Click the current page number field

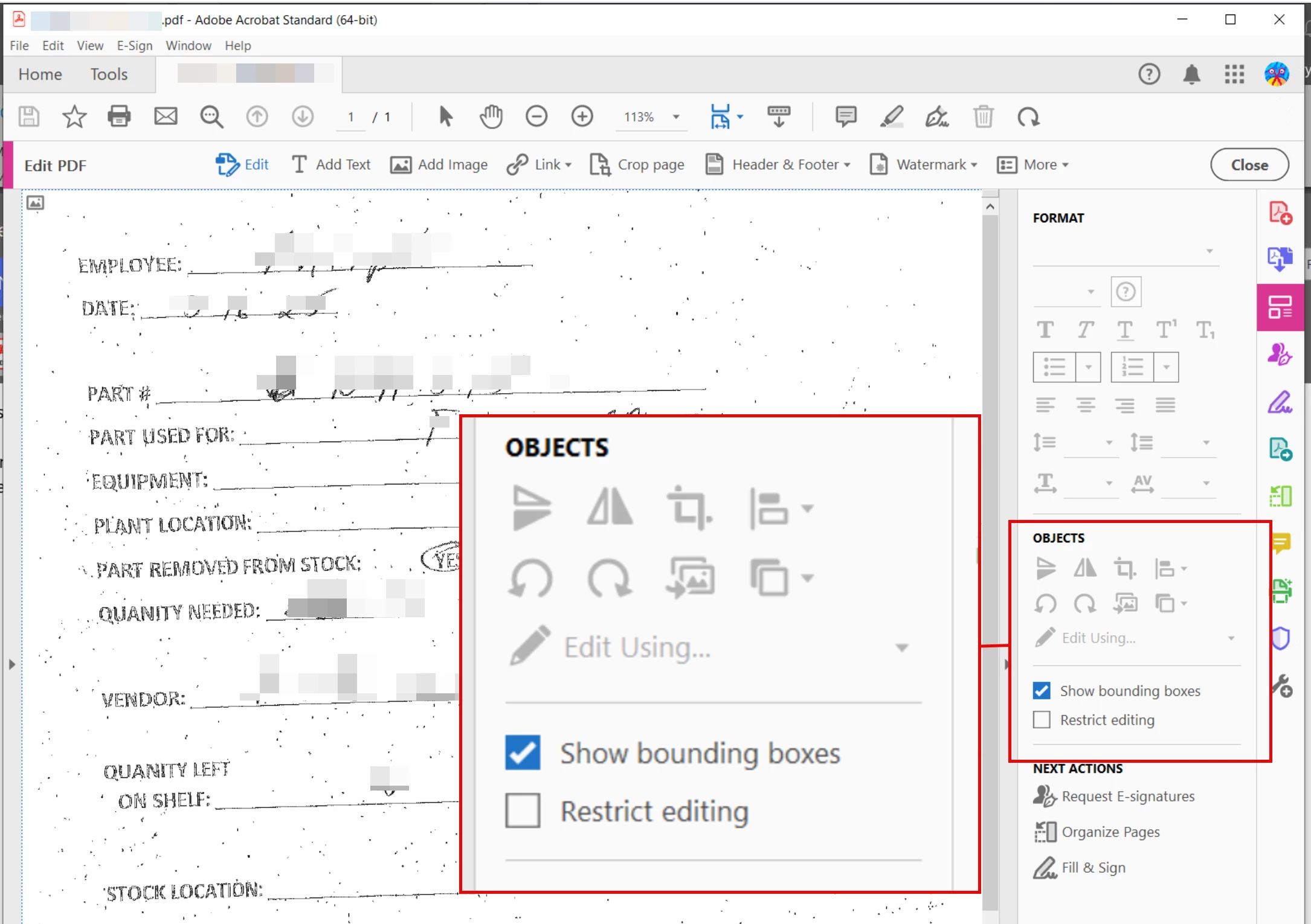point(351,117)
